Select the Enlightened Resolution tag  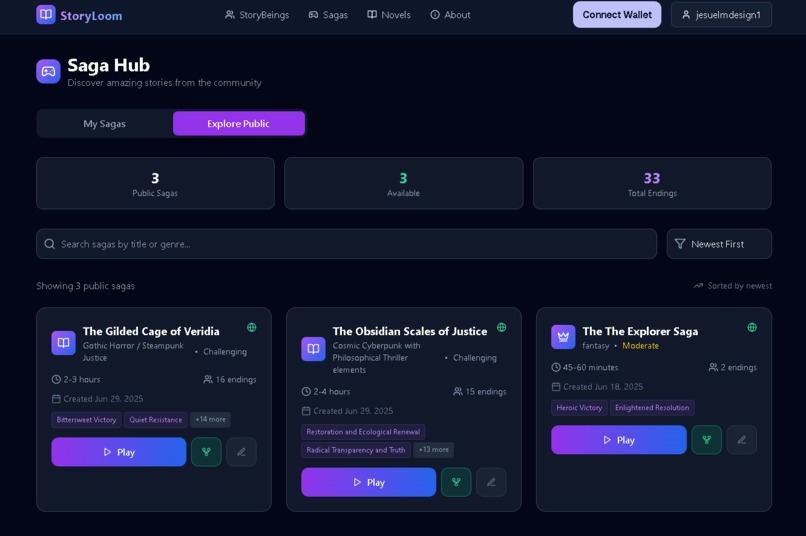pos(652,408)
